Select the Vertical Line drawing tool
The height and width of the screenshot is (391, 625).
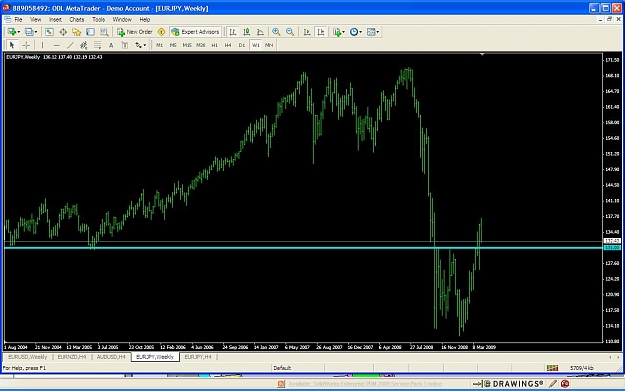tap(42, 45)
